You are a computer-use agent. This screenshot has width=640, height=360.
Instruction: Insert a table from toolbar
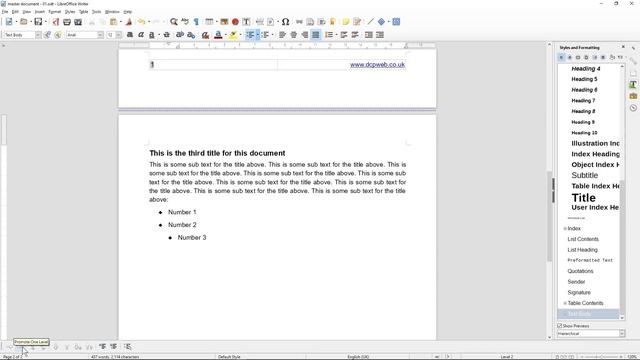[x=209, y=22]
